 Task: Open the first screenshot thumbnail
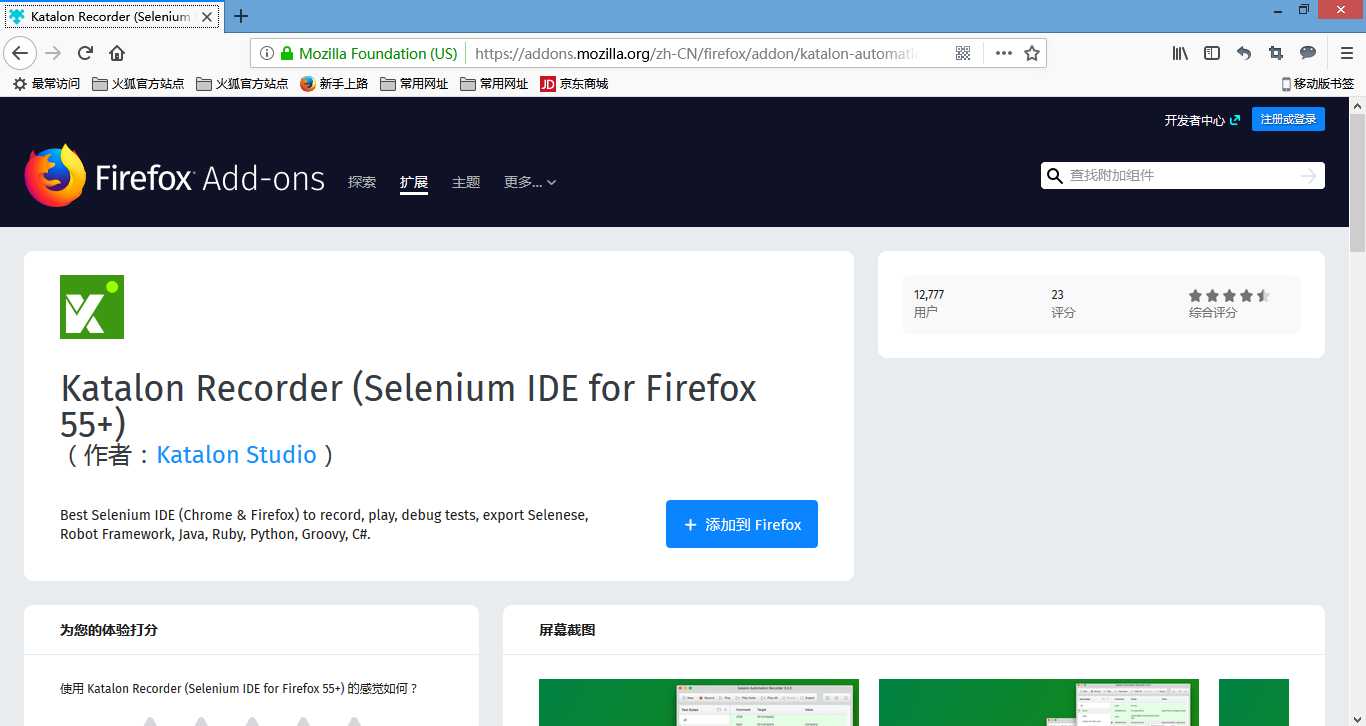point(699,702)
